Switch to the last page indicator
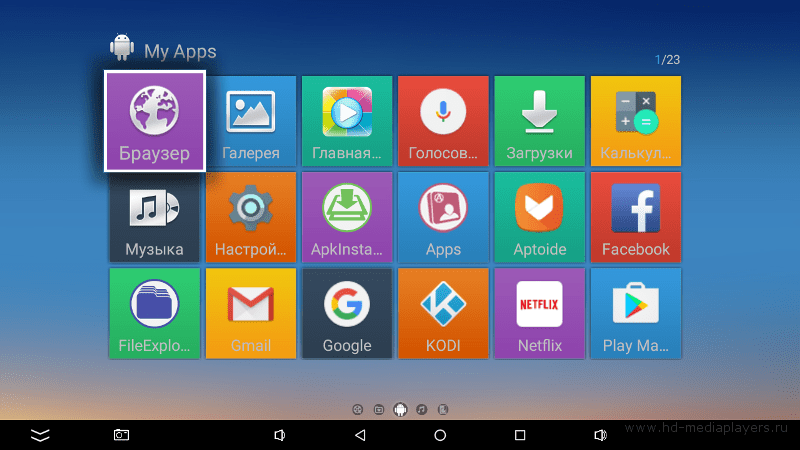Screen dimensions: 800x450 (443, 409)
